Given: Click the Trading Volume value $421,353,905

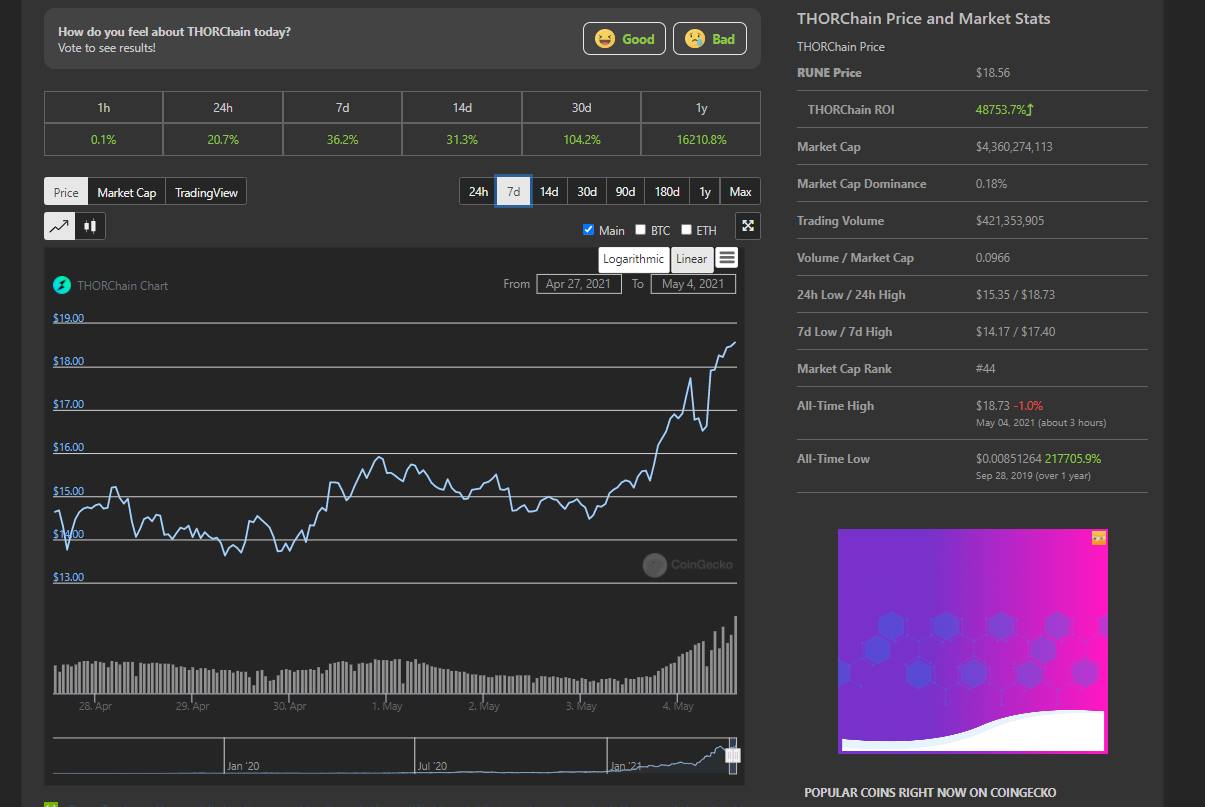Looking at the screenshot, I should tap(1010, 221).
